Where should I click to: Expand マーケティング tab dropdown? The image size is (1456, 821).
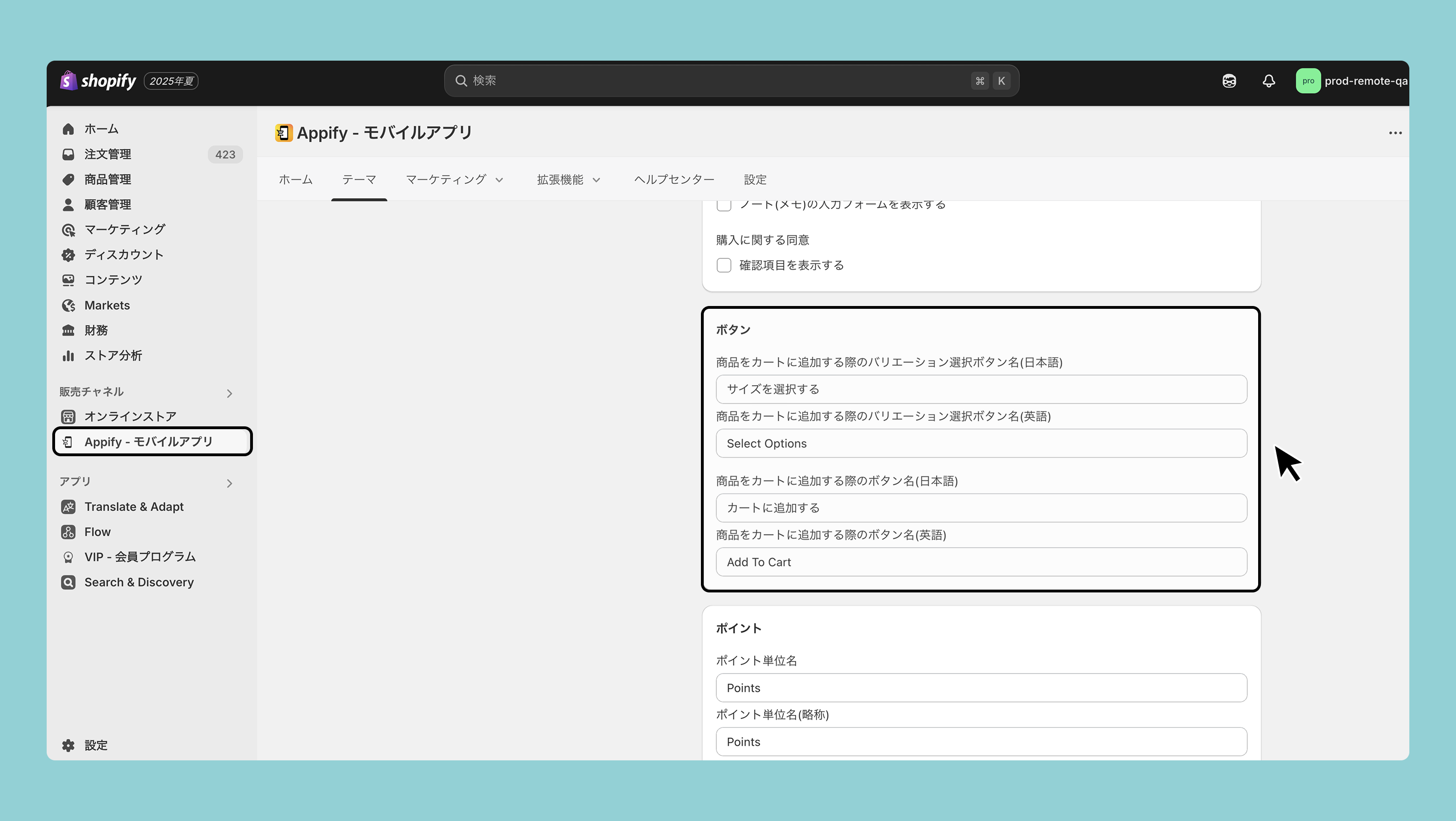coord(499,180)
